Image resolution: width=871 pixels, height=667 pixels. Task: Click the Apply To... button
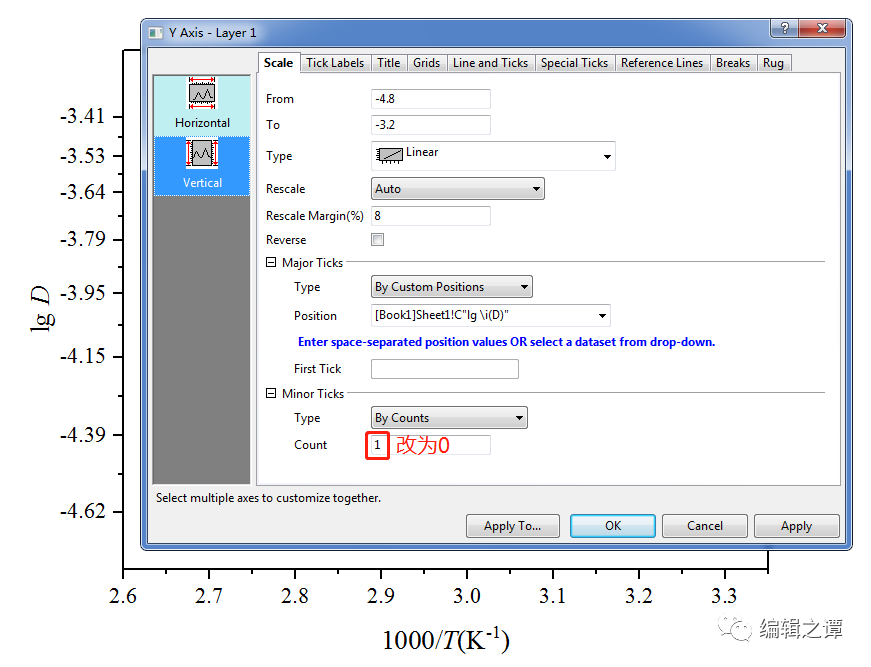click(x=512, y=525)
